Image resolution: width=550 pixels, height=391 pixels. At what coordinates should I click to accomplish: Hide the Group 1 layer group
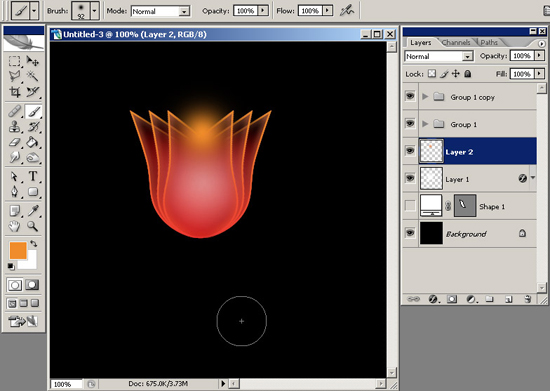click(x=410, y=123)
